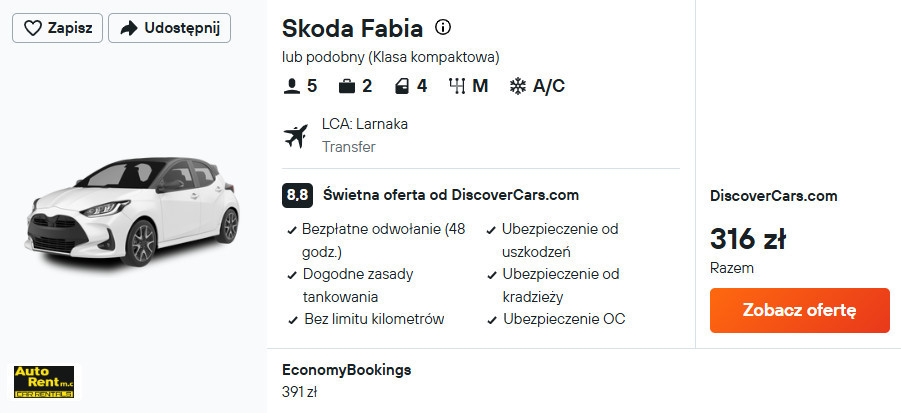901x413 pixels.
Task: Click the passenger seats icon
Action: (292, 86)
